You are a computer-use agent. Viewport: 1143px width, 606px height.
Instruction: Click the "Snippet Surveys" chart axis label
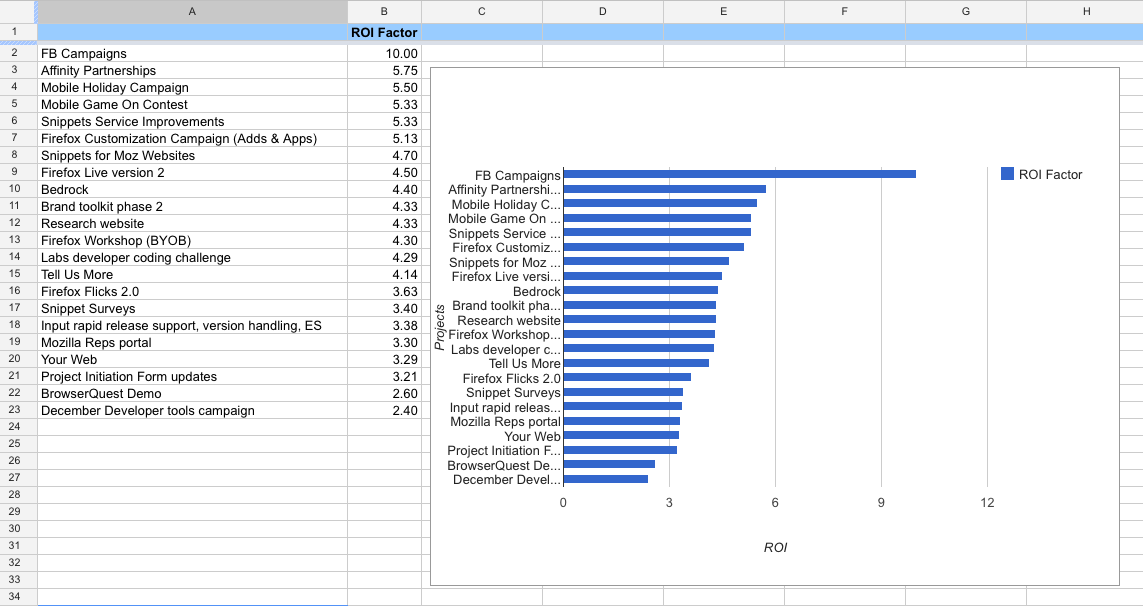coord(513,392)
